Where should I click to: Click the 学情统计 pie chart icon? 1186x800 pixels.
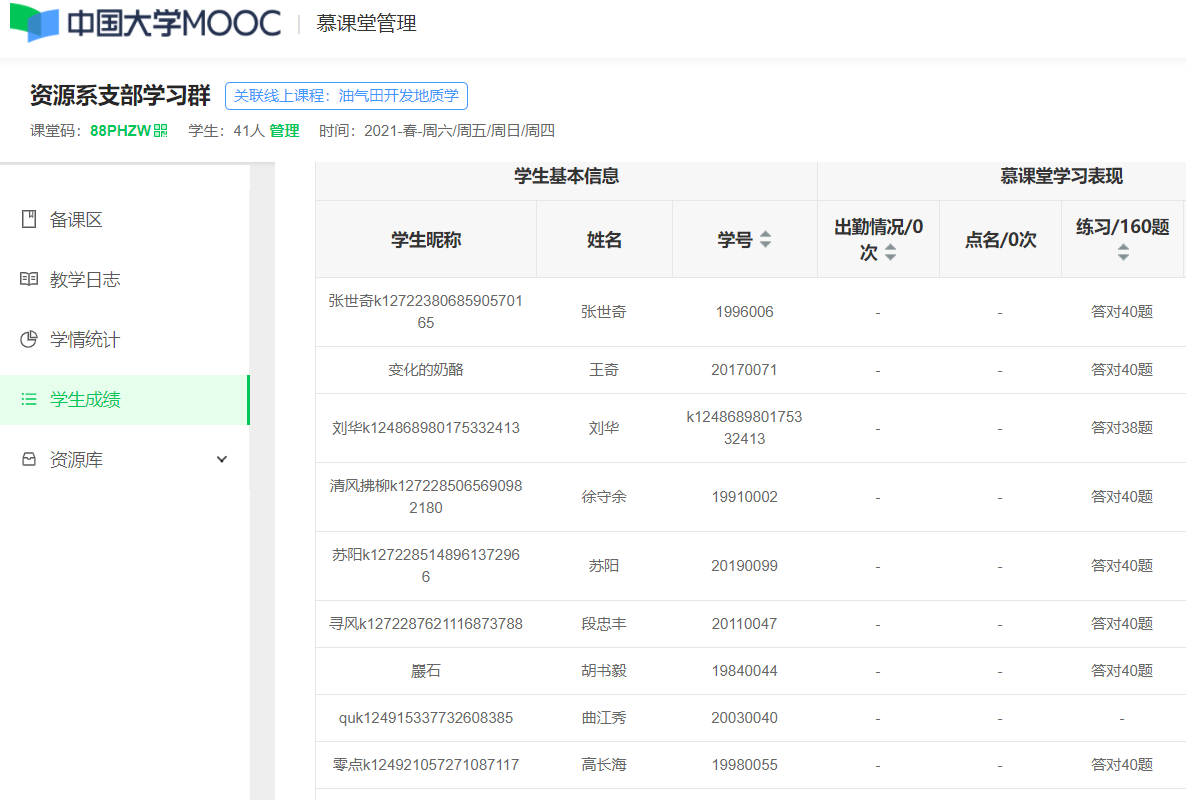pyautogui.click(x=29, y=339)
